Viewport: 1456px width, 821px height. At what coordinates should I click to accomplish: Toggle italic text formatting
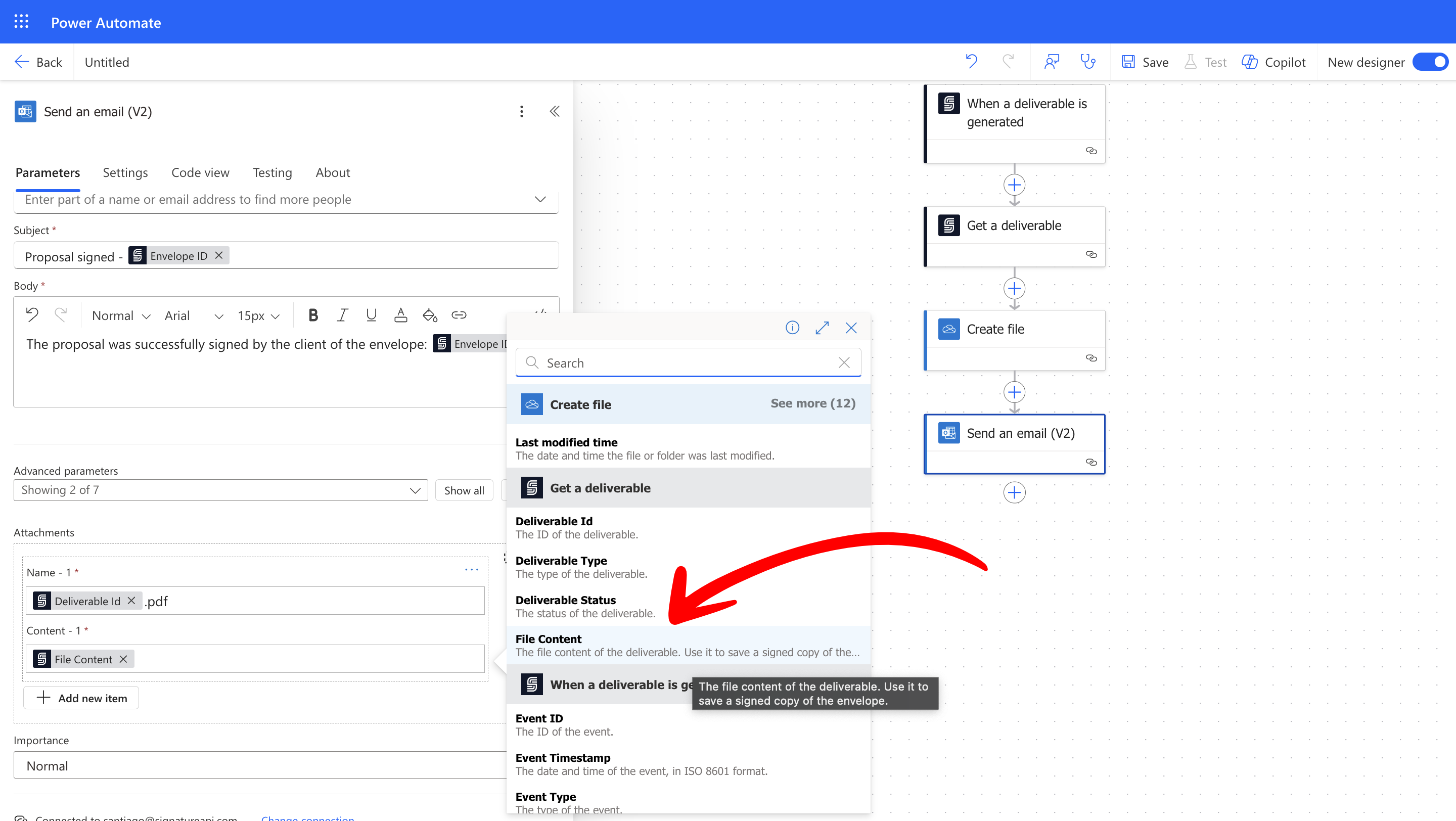click(342, 315)
